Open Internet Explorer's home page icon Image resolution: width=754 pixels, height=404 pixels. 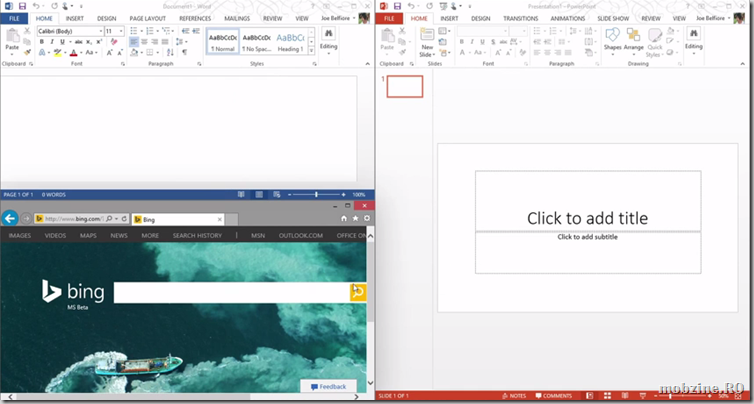click(x=344, y=218)
